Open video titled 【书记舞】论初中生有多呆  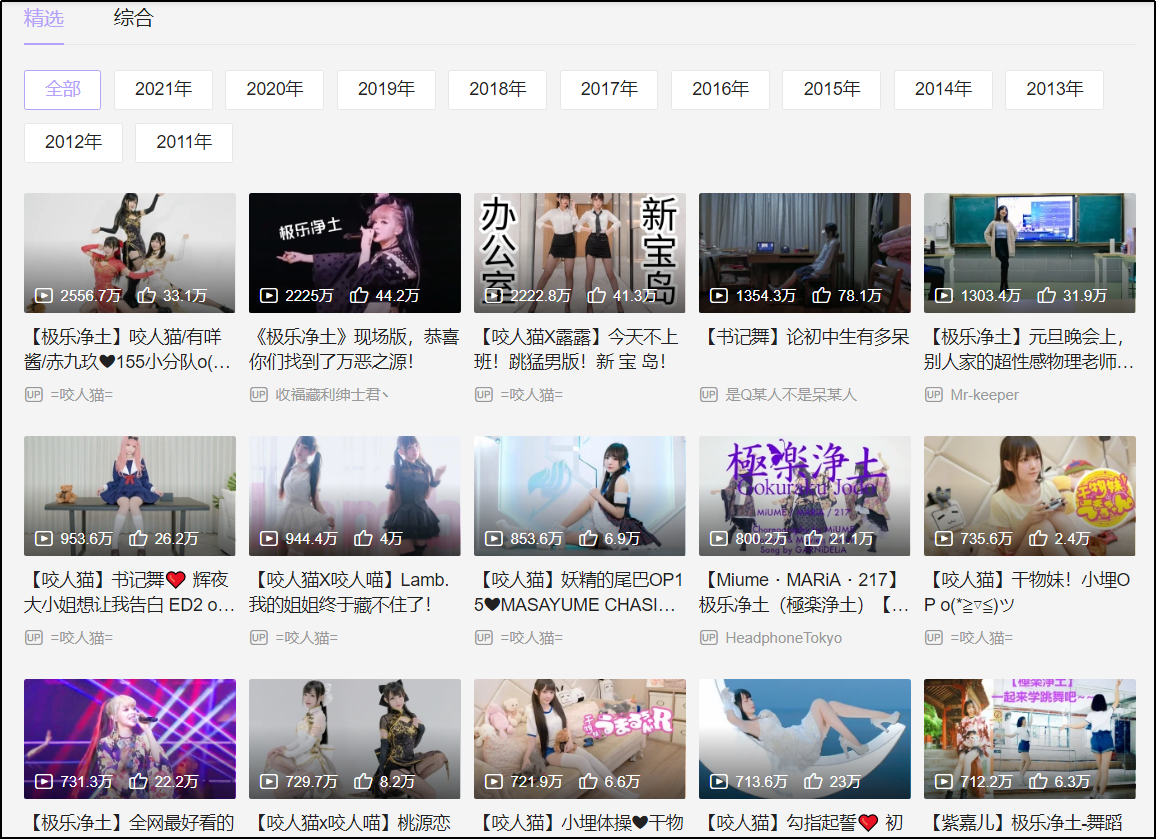[804, 337]
